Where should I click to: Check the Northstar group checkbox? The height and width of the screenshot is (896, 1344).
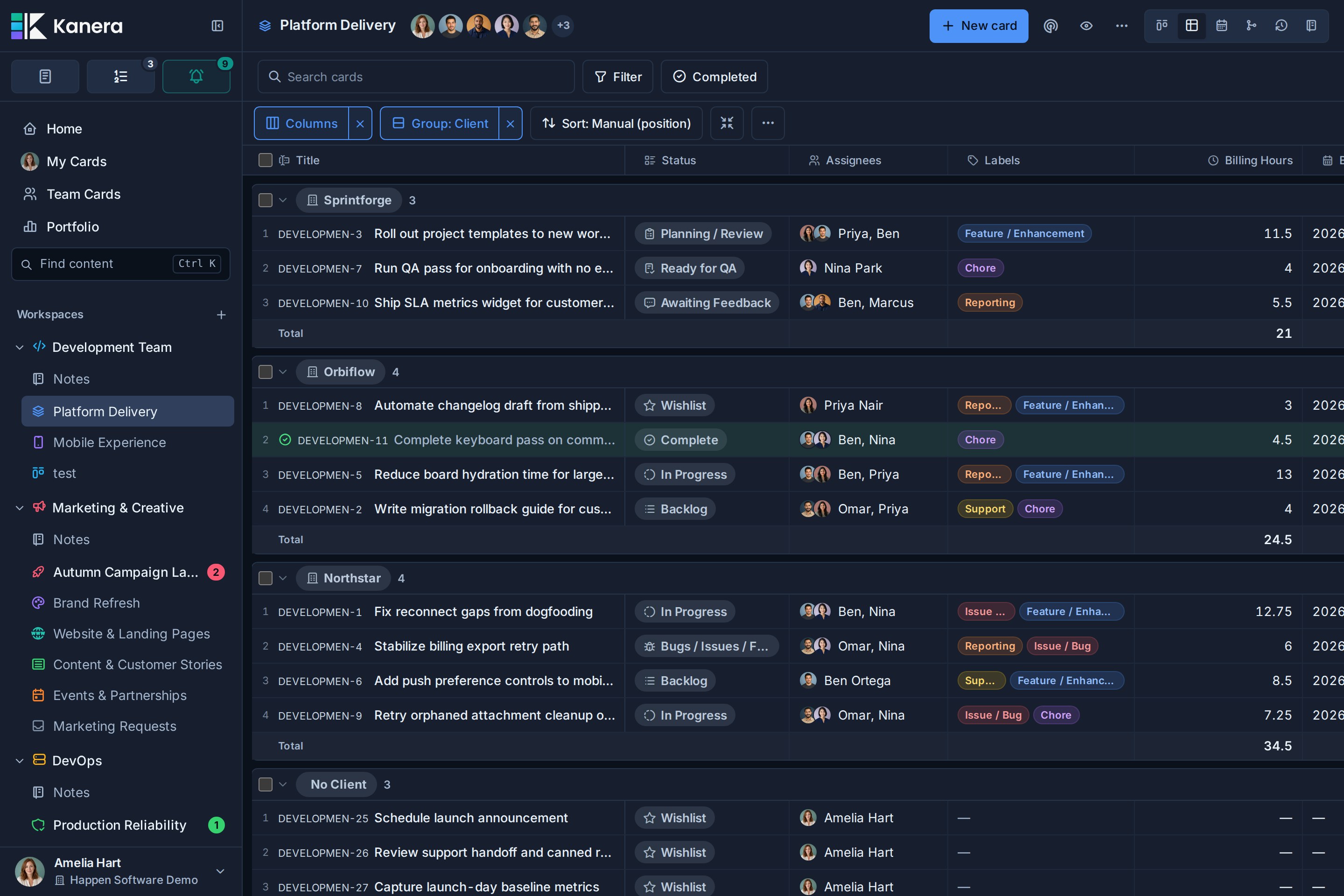point(265,578)
